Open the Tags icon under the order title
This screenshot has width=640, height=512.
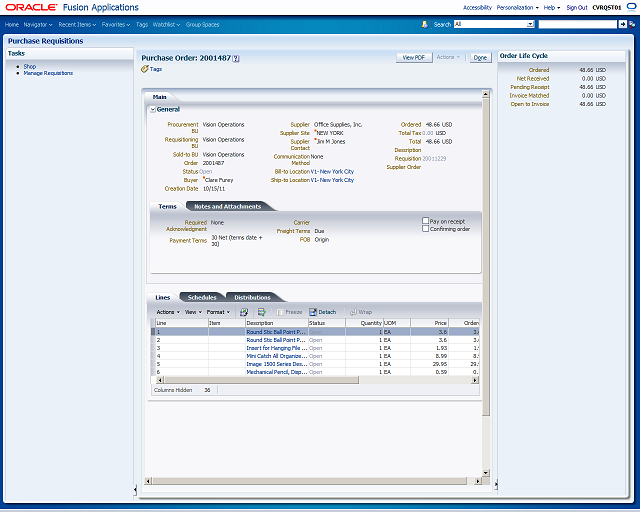[x=145, y=69]
